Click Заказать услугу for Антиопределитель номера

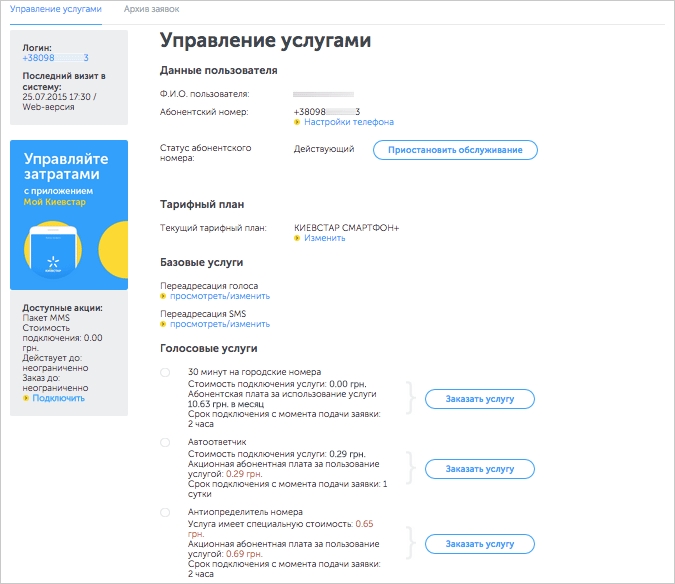480,544
